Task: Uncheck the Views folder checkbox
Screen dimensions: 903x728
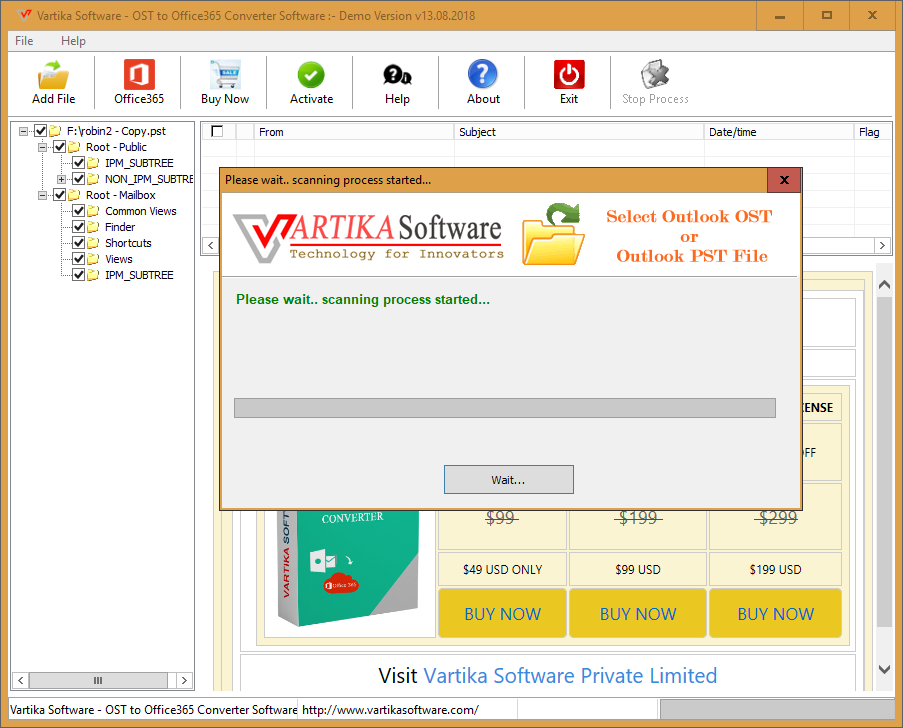Action: pyautogui.click(x=78, y=259)
